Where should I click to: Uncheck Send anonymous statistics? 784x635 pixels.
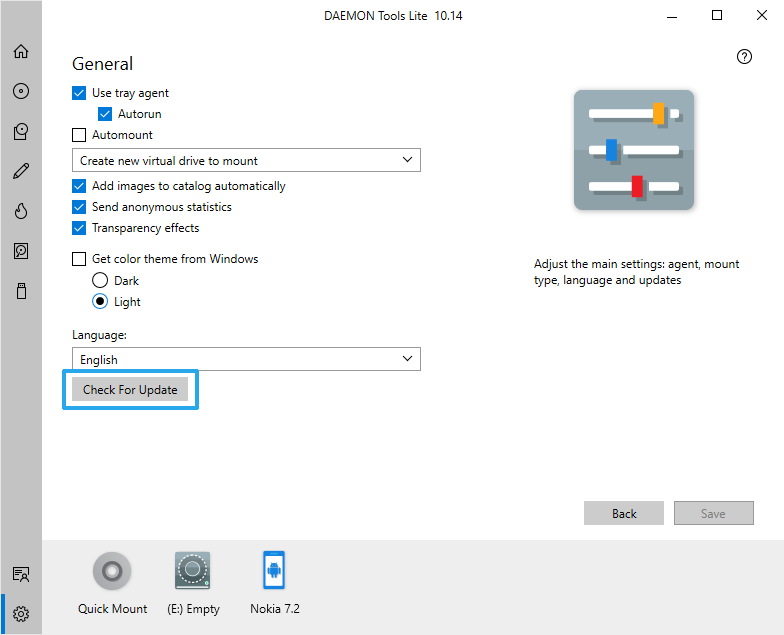coord(79,207)
